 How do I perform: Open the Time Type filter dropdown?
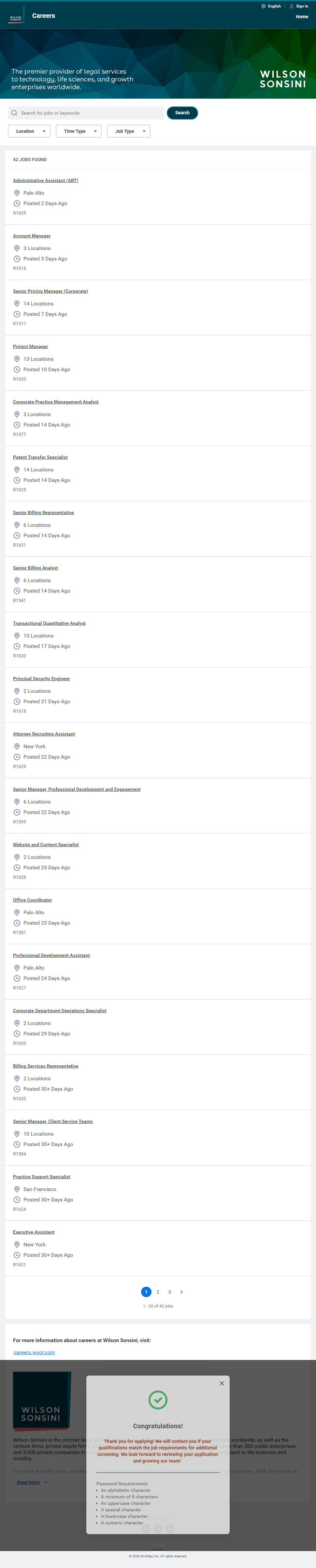(79, 132)
